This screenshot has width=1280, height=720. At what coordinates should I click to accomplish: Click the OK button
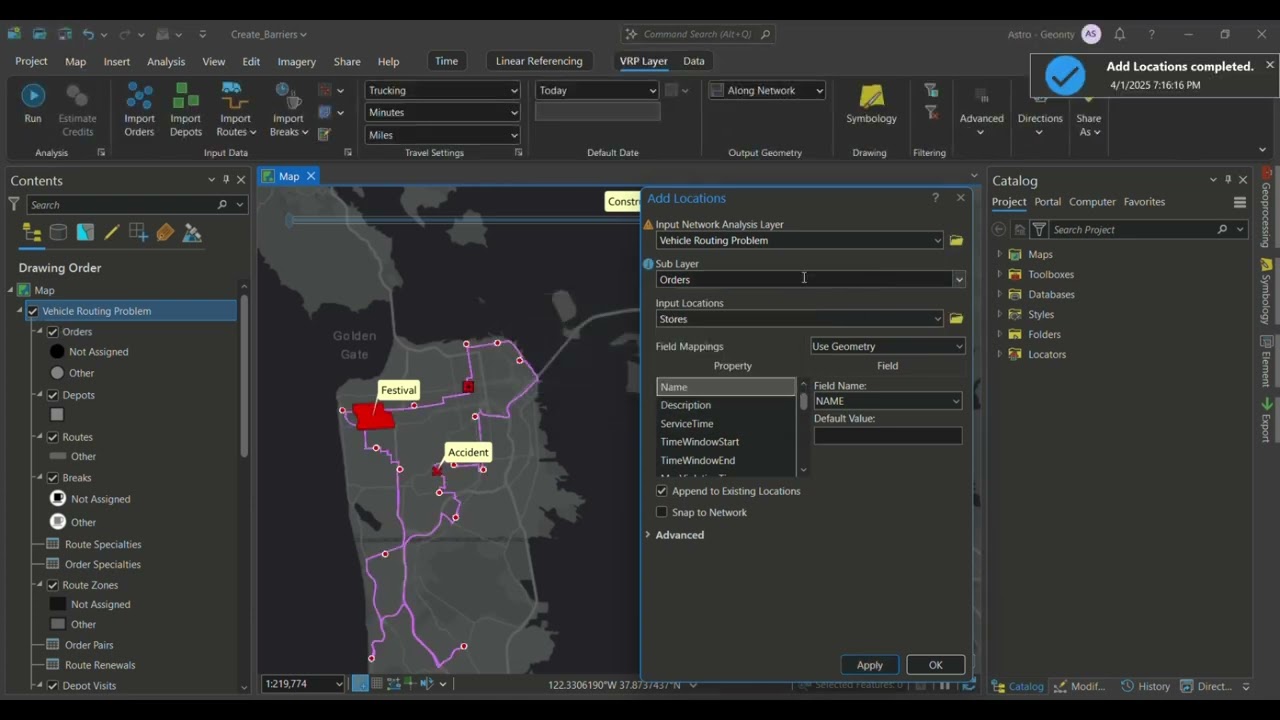(x=935, y=665)
